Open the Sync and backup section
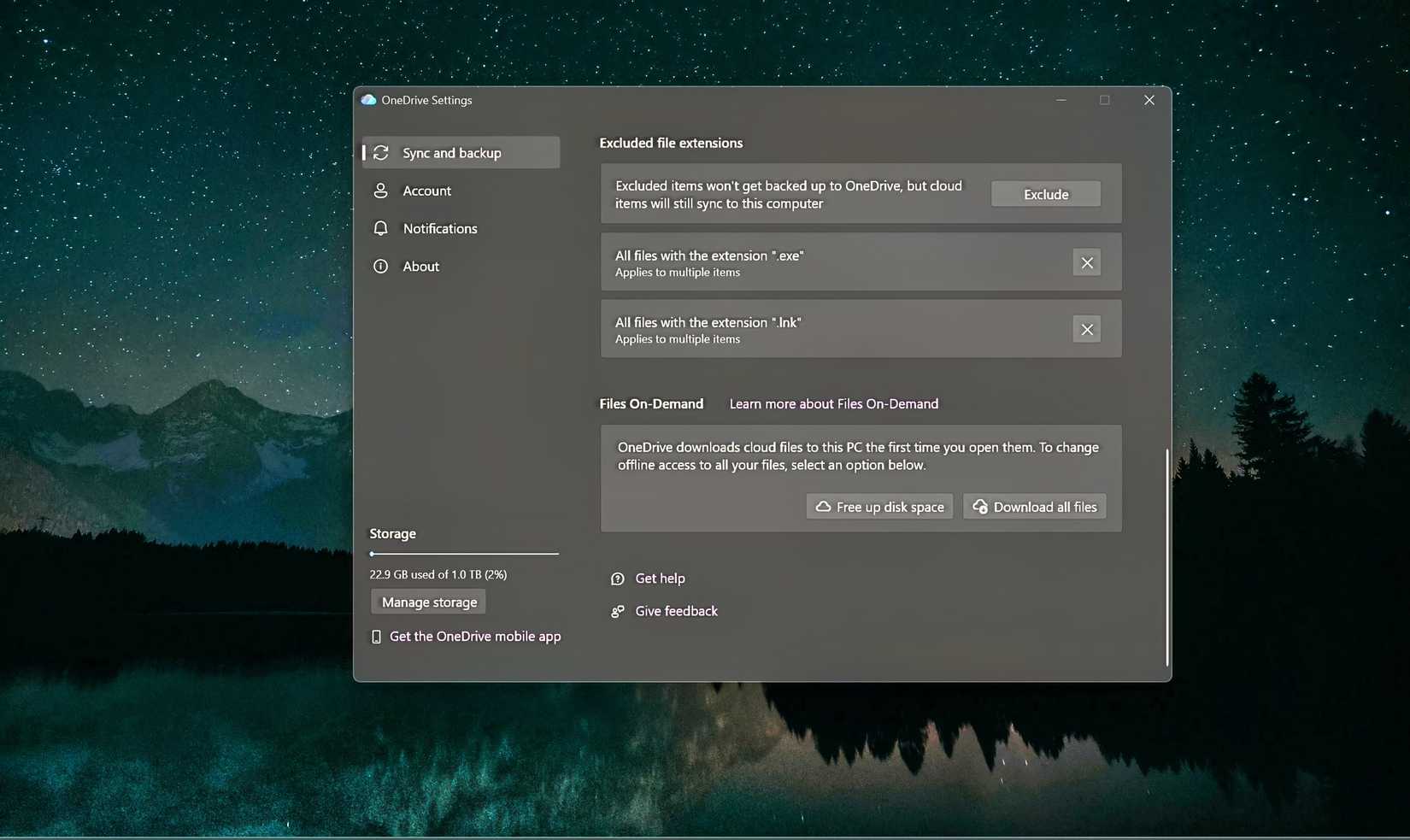Viewport: 1410px width, 840px height. (x=461, y=153)
